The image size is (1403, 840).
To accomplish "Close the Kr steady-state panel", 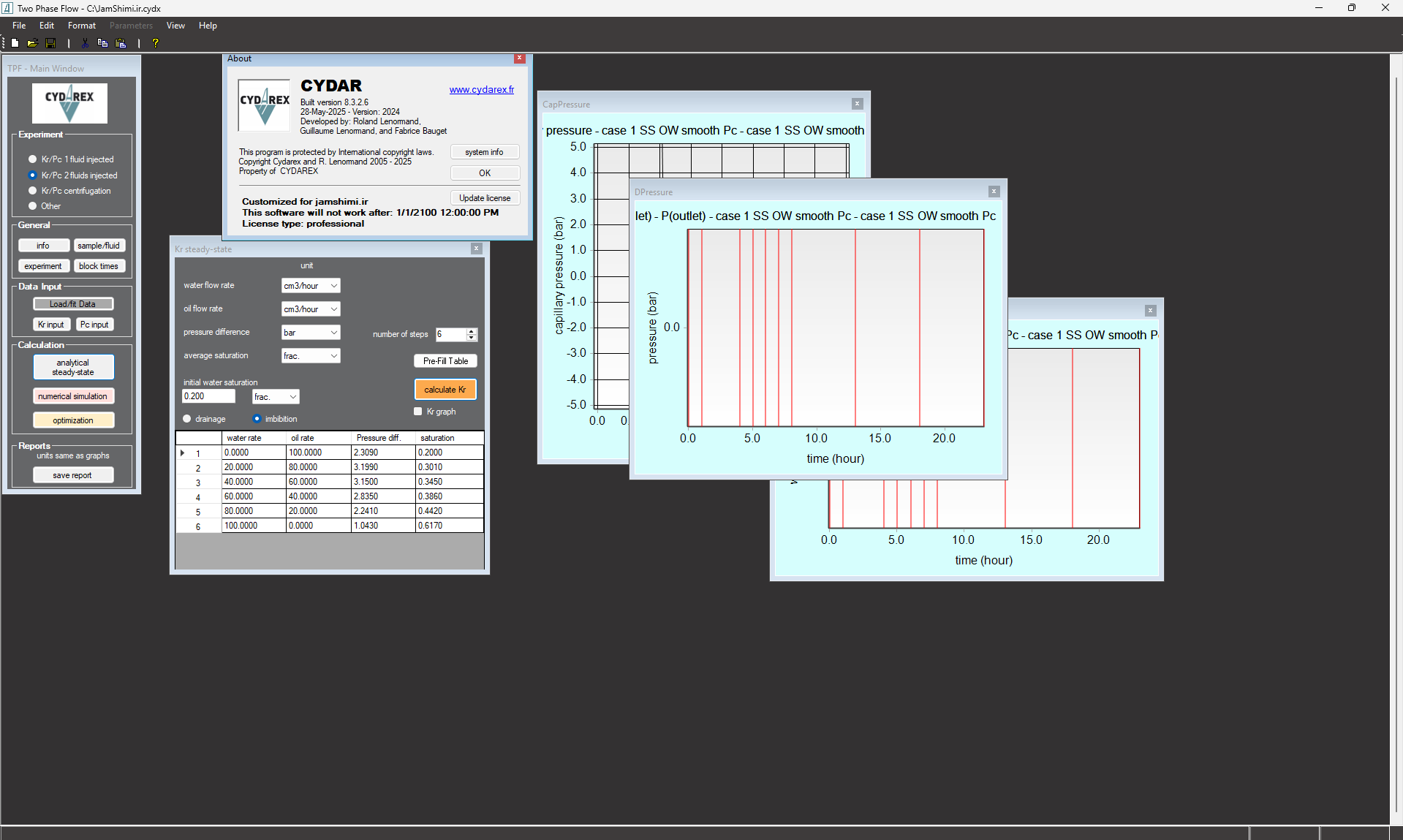I will [476, 249].
